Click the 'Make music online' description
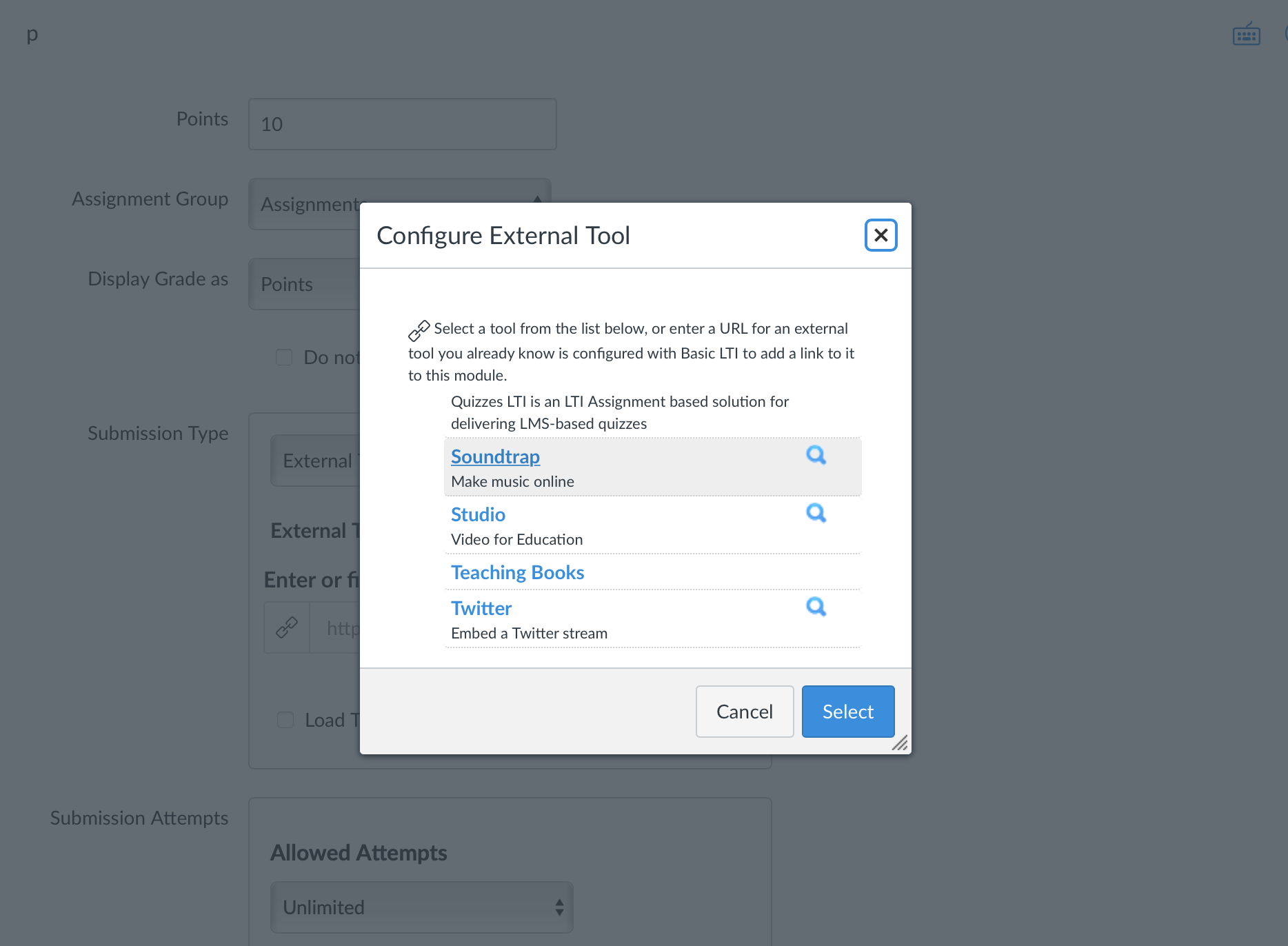Viewport: 1288px width, 946px height. [512, 481]
